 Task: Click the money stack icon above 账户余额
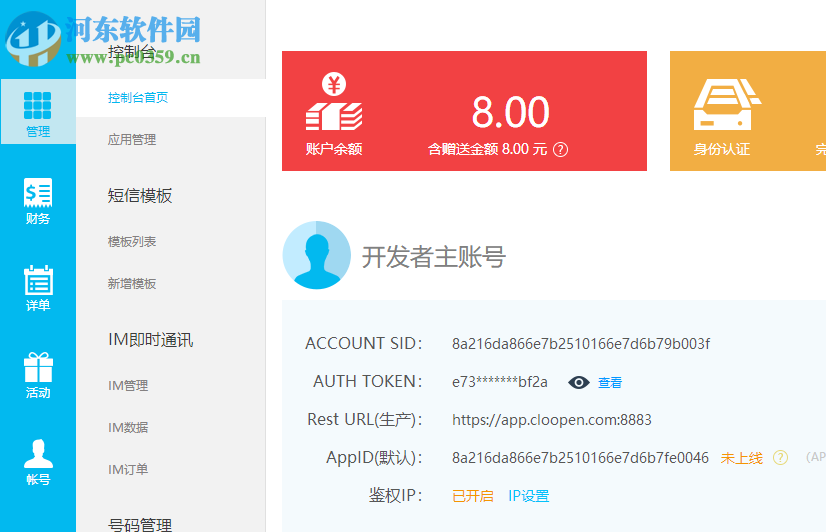(x=334, y=101)
